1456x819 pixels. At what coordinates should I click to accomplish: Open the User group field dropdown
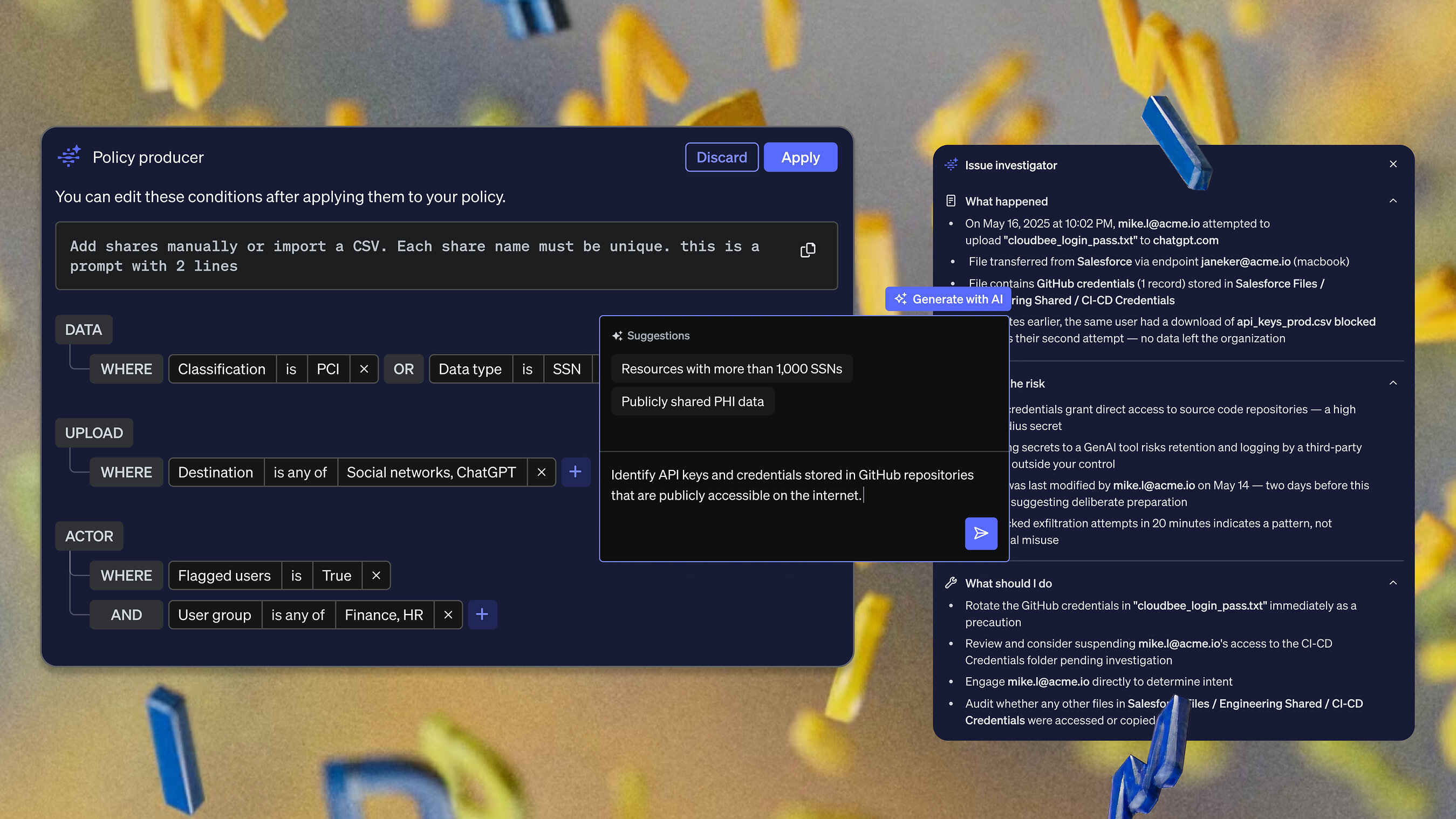tap(215, 615)
